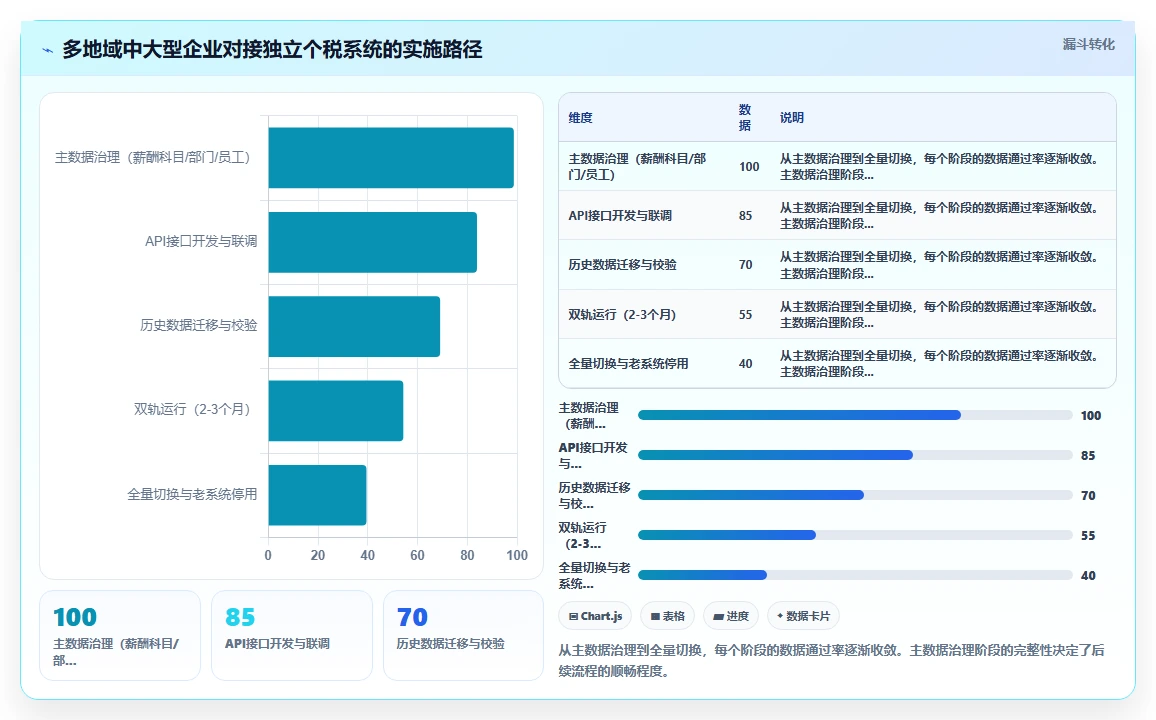The image size is (1156, 720).
Task: Click the x-axis tick label 60
Action: [x=417, y=556]
